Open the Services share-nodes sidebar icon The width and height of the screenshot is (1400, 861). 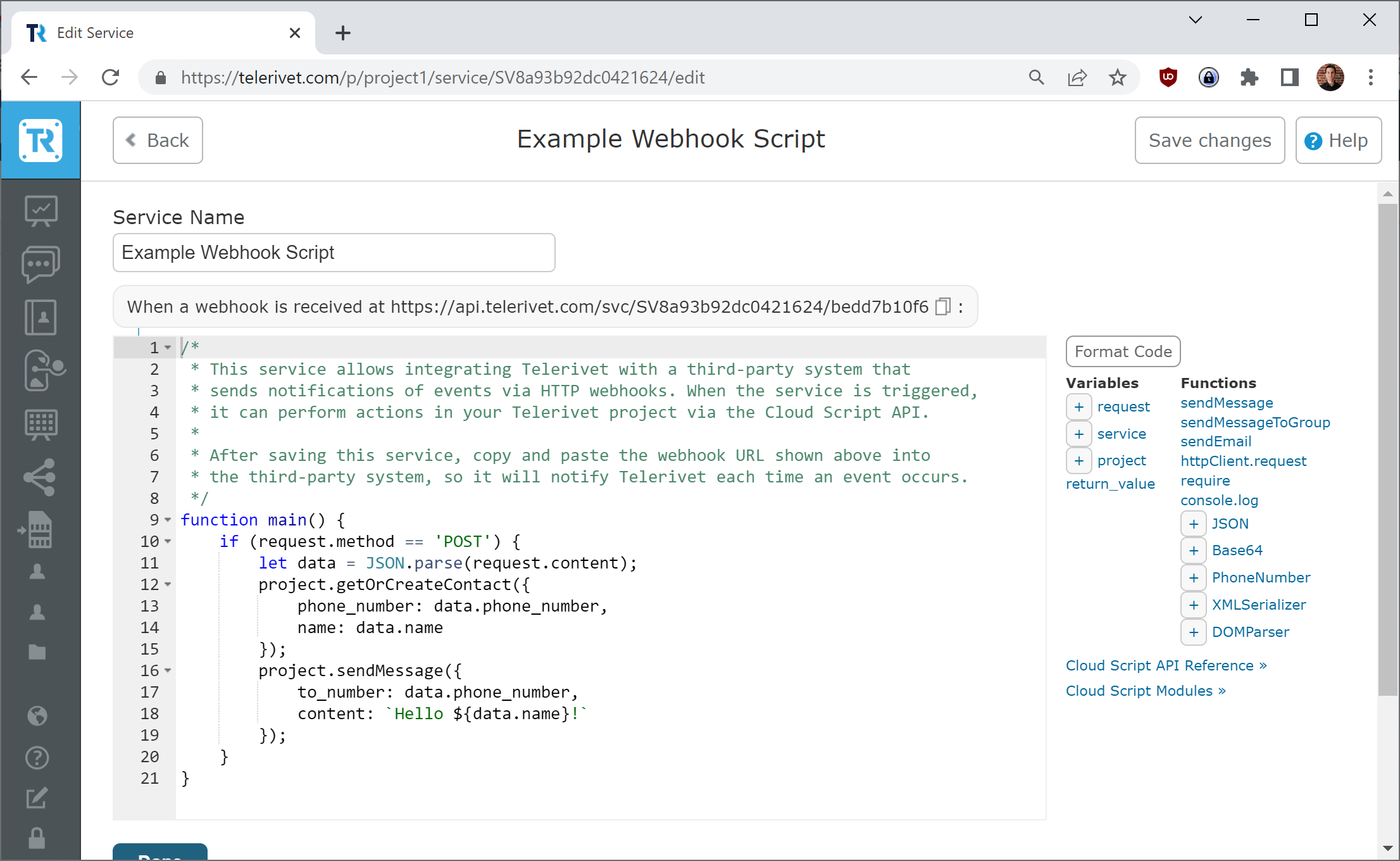pyautogui.click(x=39, y=477)
